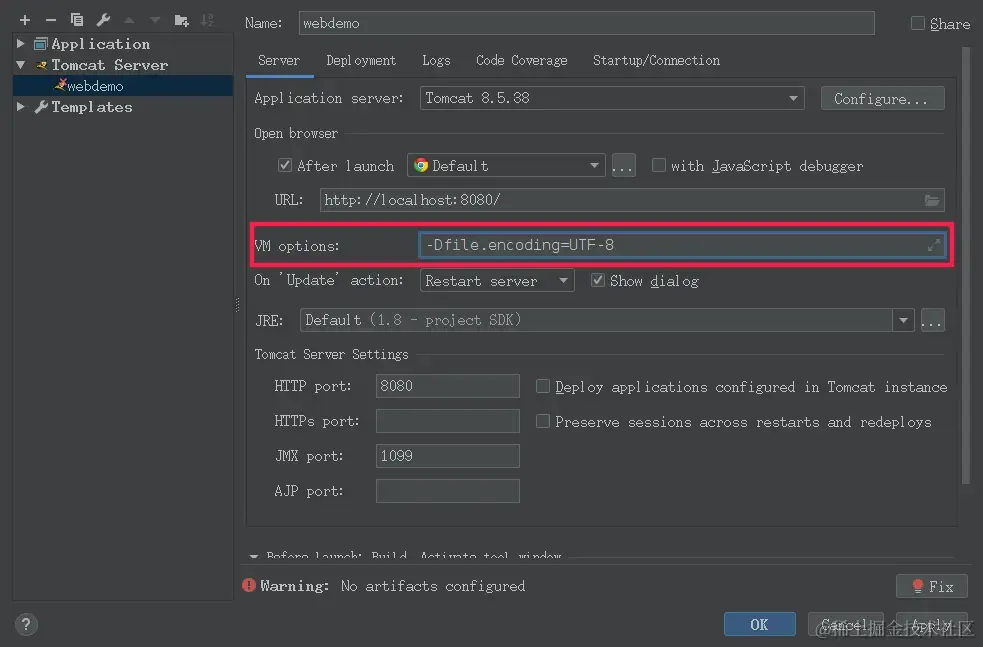Click the Name field containing webdemo
Image resolution: width=983 pixels, height=647 pixels.
point(586,23)
